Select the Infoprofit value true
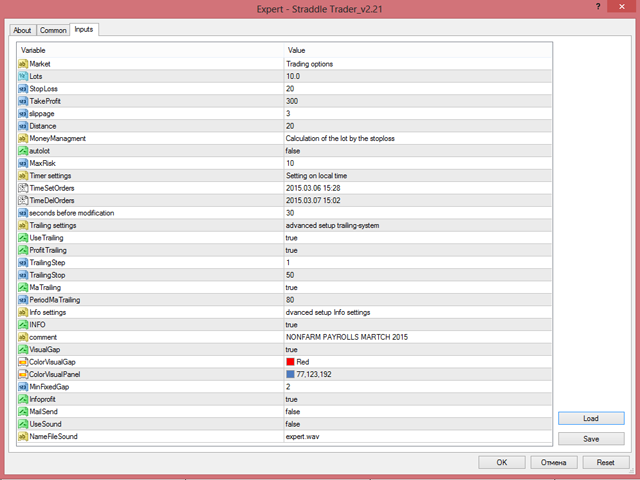 pyautogui.click(x=291, y=399)
